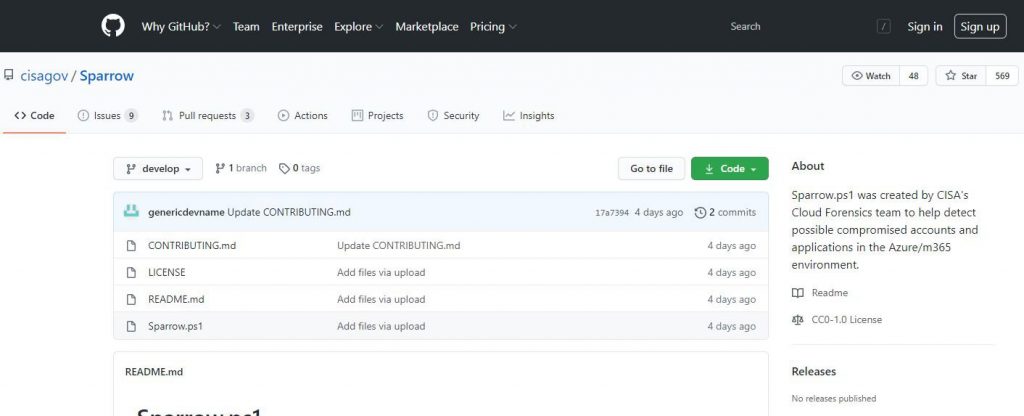
Task: Open the Releases heading link
Action: click(x=814, y=372)
